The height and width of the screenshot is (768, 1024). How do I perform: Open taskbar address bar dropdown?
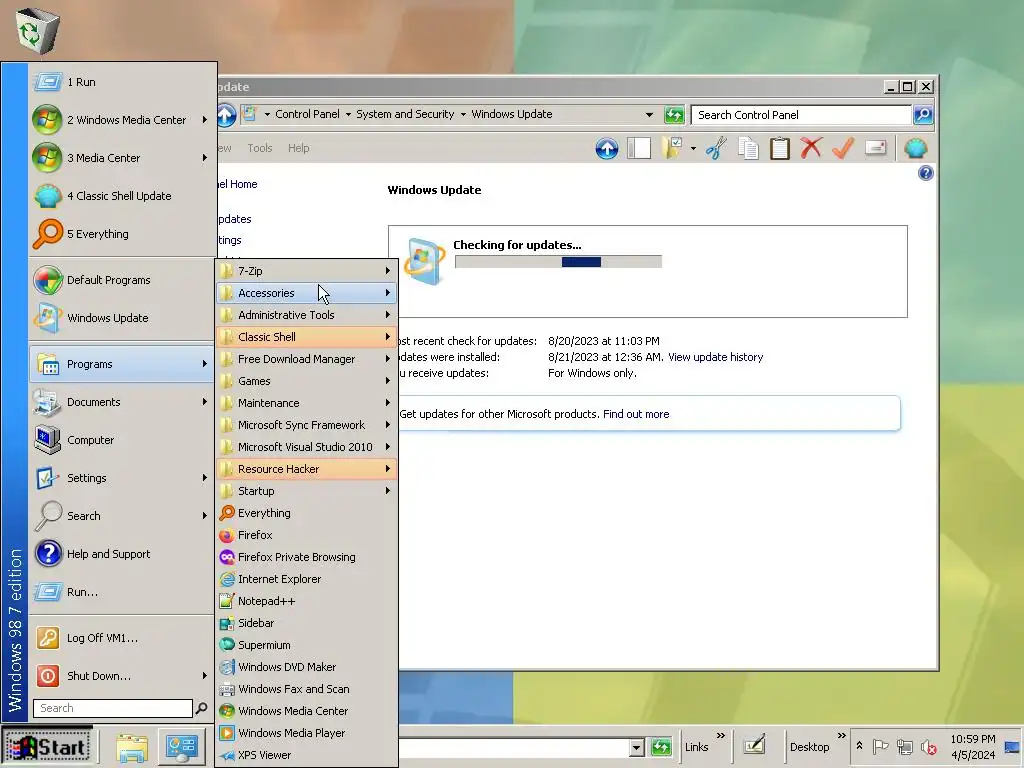point(636,747)
